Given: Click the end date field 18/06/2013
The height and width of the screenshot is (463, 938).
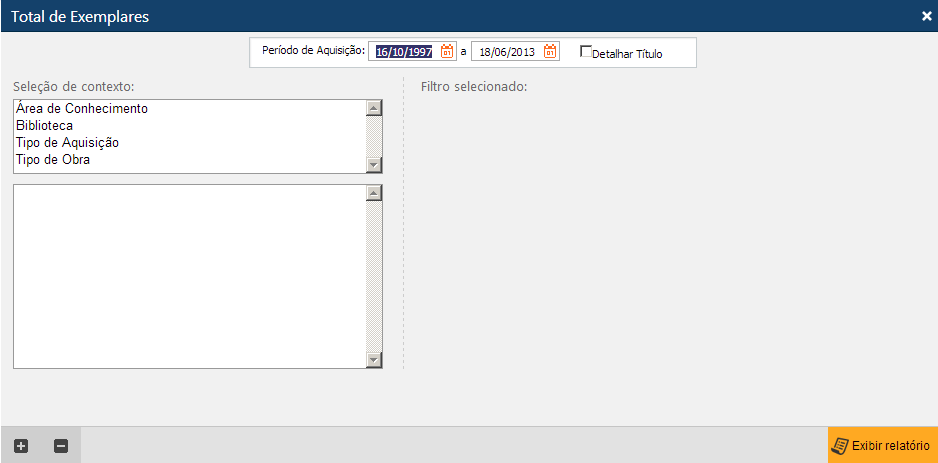Looking at the screenshot, I should (506, 52).
